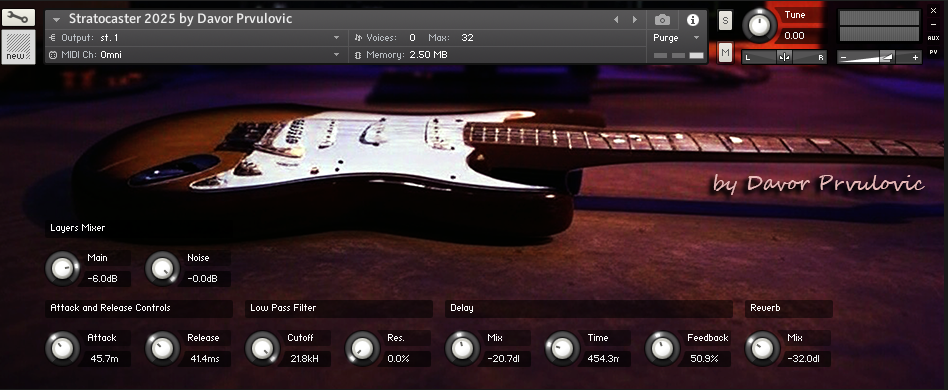
Task: Click the volume plus button
Action: 915,57
